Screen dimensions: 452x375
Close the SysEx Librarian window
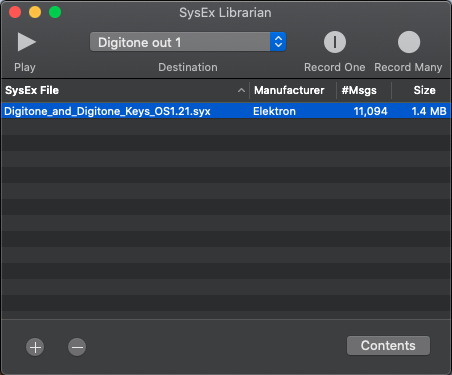pos(15,12)
